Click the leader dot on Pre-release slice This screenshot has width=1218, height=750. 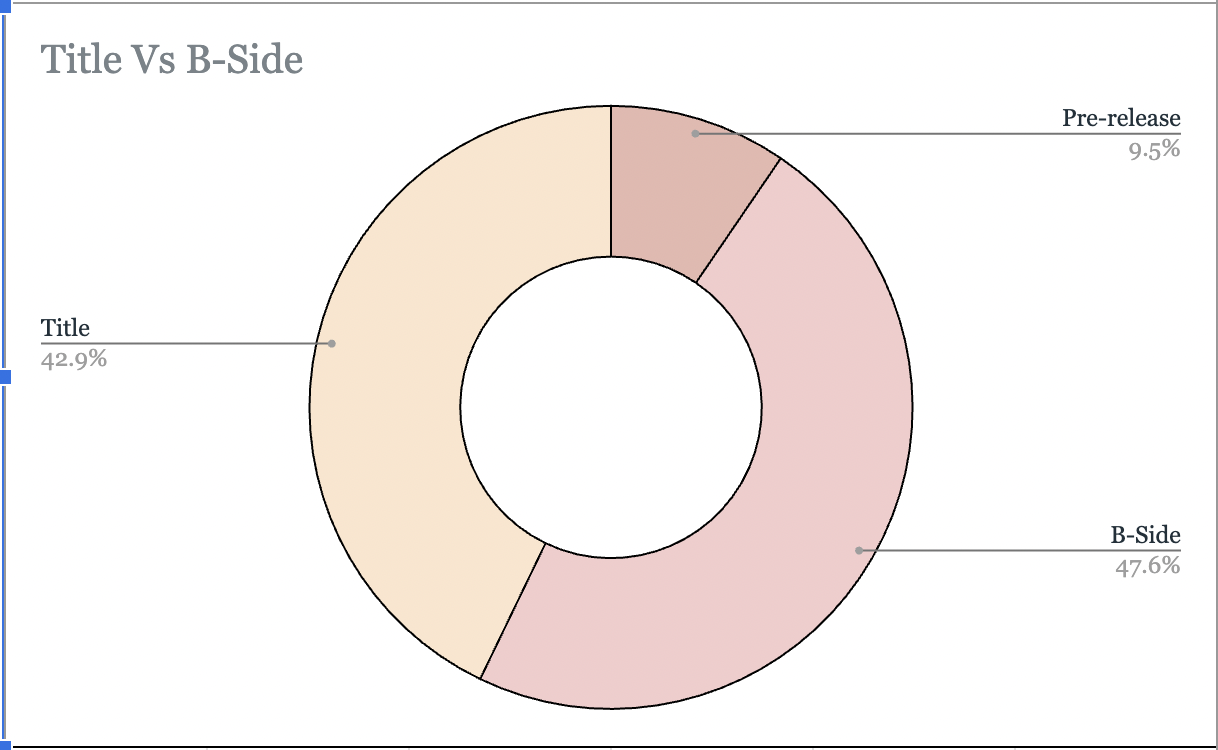point(694,133)
